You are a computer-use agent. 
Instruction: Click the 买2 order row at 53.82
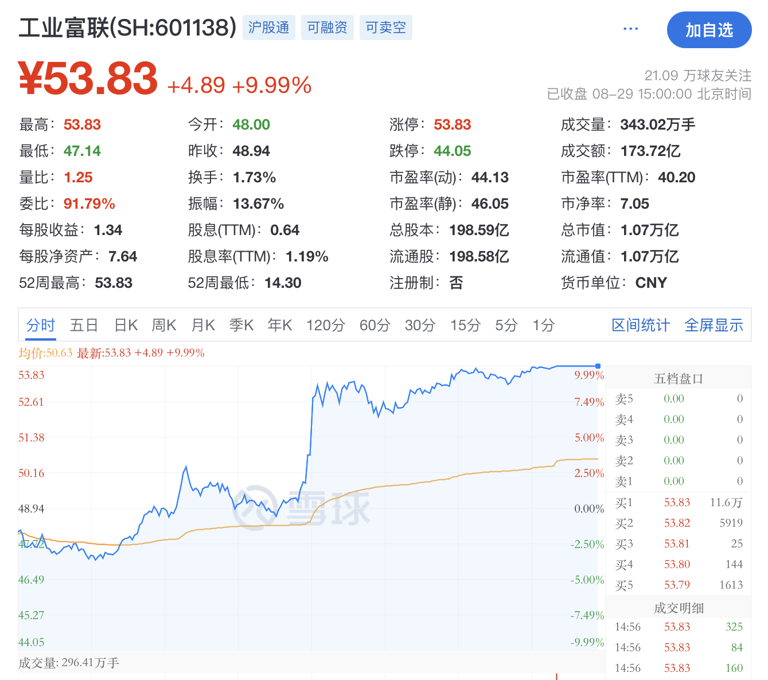(x=678, y=523)
